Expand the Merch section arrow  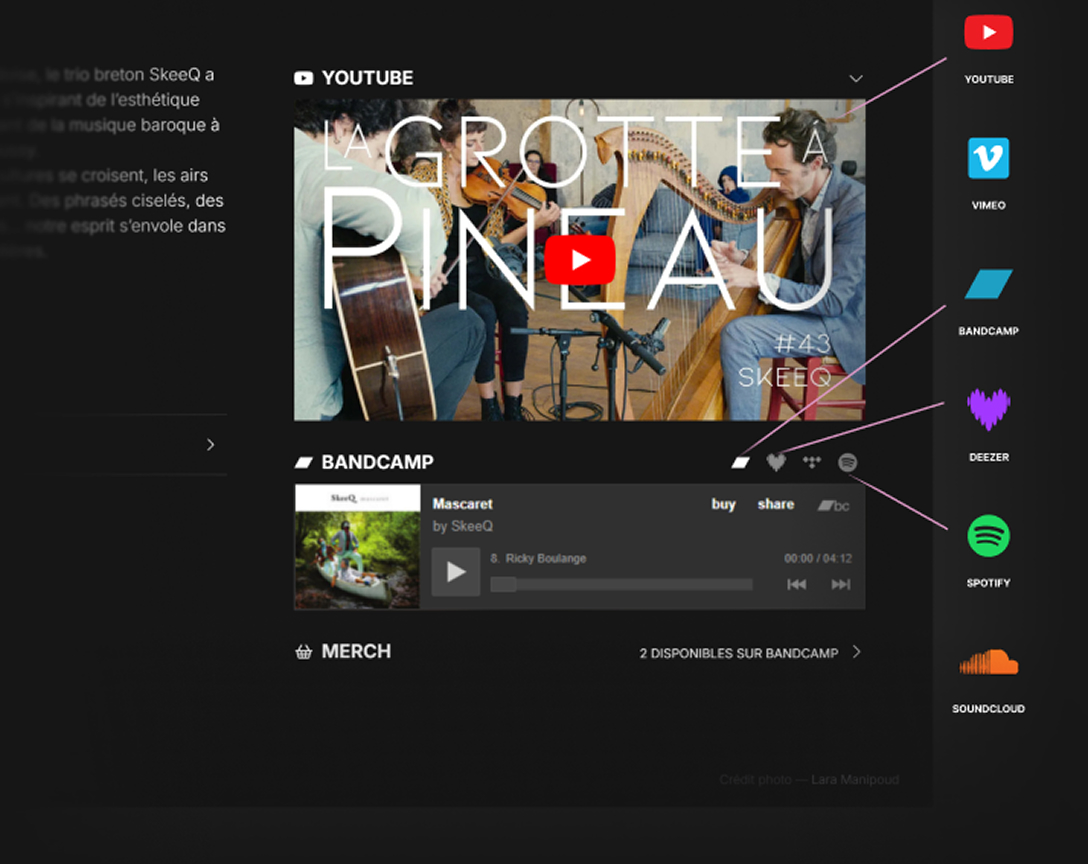[x=856, y=652]
